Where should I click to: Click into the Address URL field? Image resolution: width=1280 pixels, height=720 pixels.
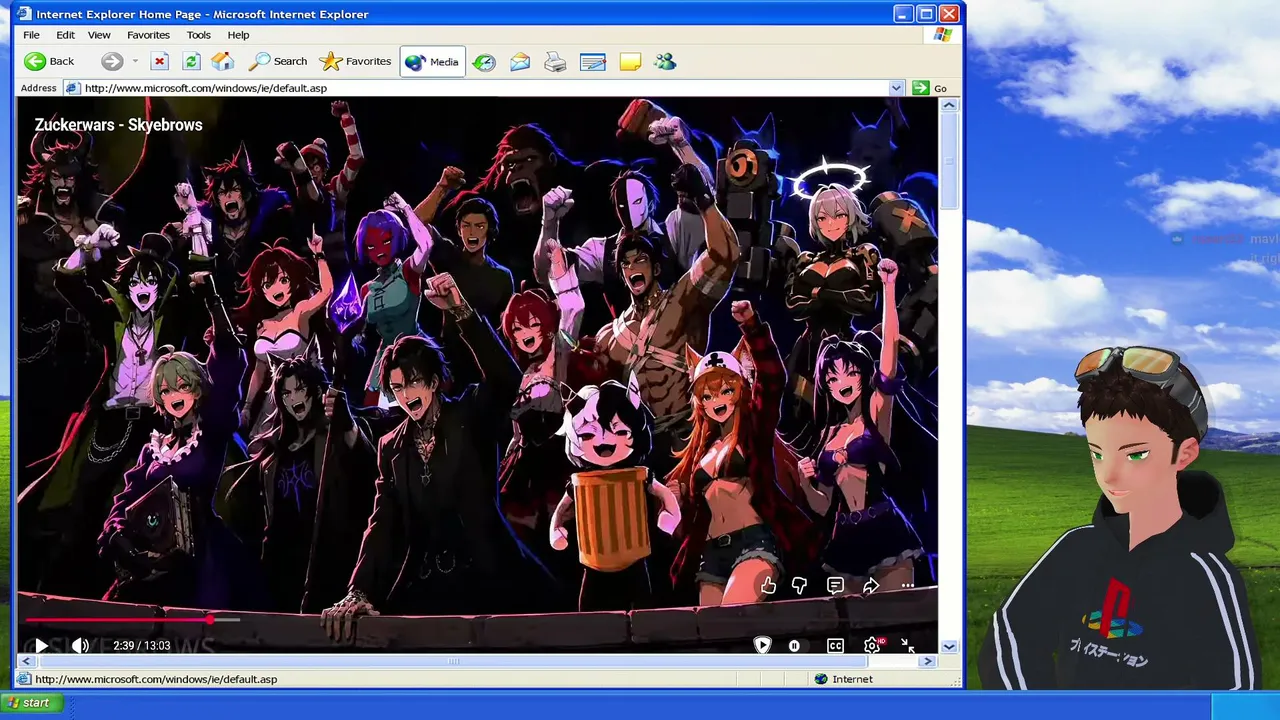click(x=484, y=88)
